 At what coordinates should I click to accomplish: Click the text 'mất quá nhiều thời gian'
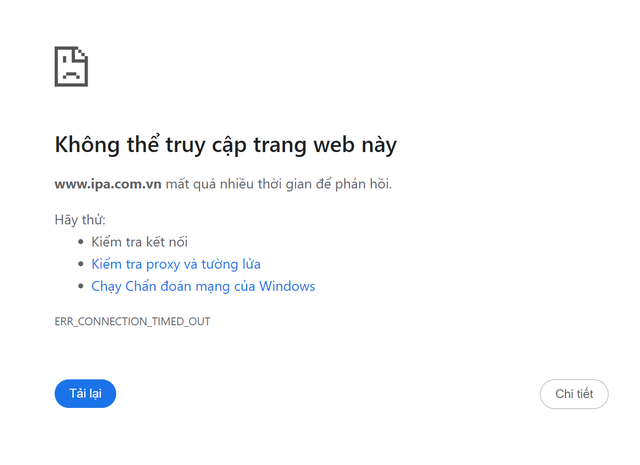(232, 184)
